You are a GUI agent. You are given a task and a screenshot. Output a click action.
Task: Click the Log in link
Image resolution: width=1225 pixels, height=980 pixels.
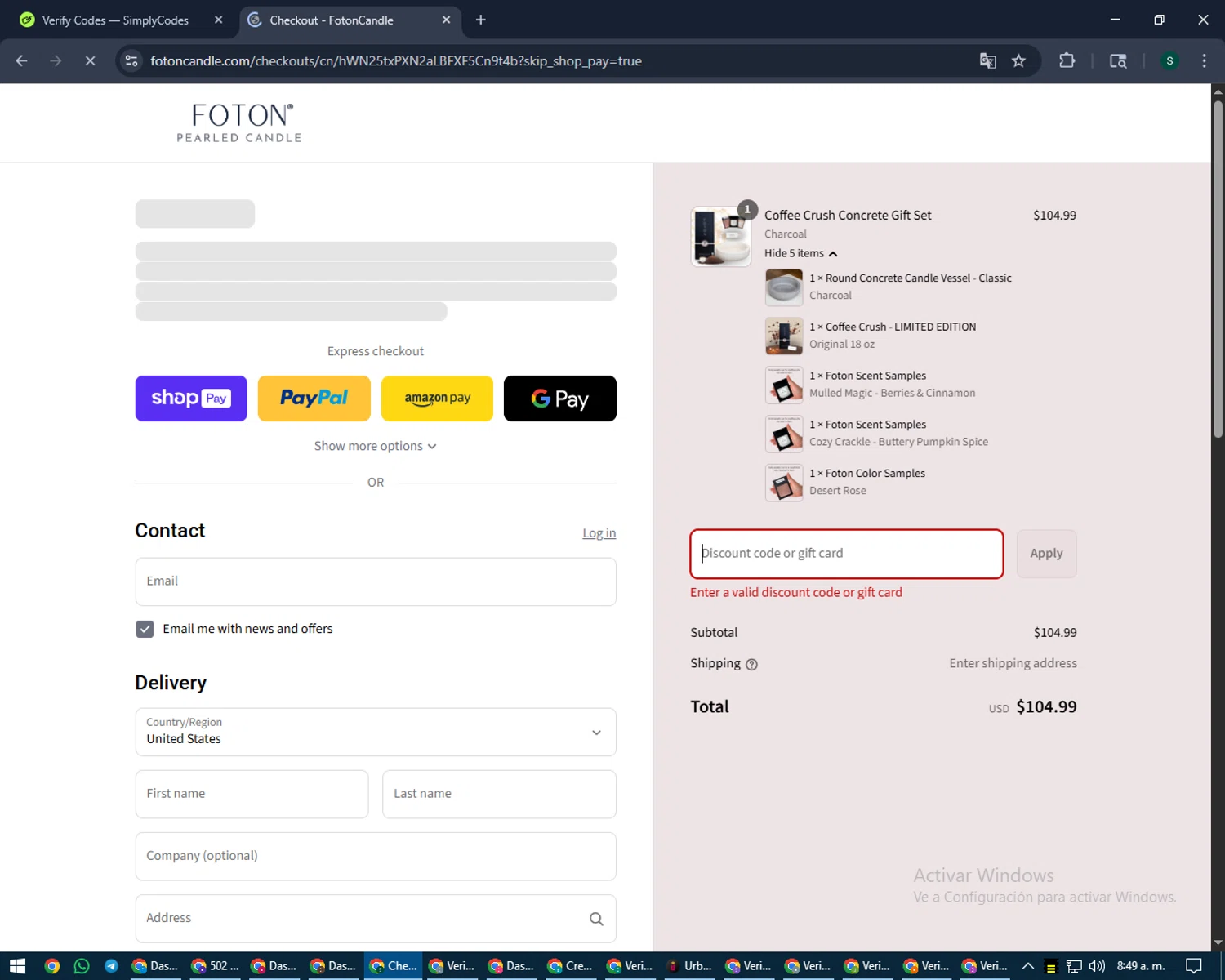(x=599, y=532)
